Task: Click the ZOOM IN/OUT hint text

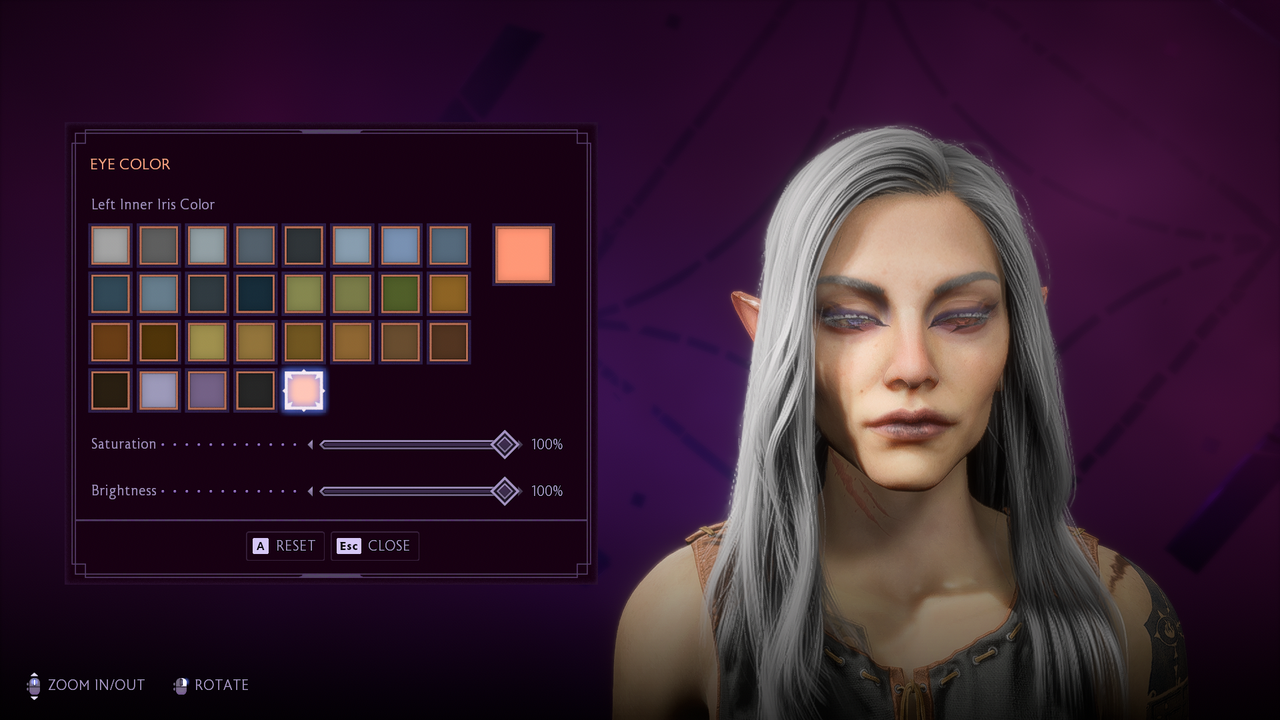Action: click(96, 685)
